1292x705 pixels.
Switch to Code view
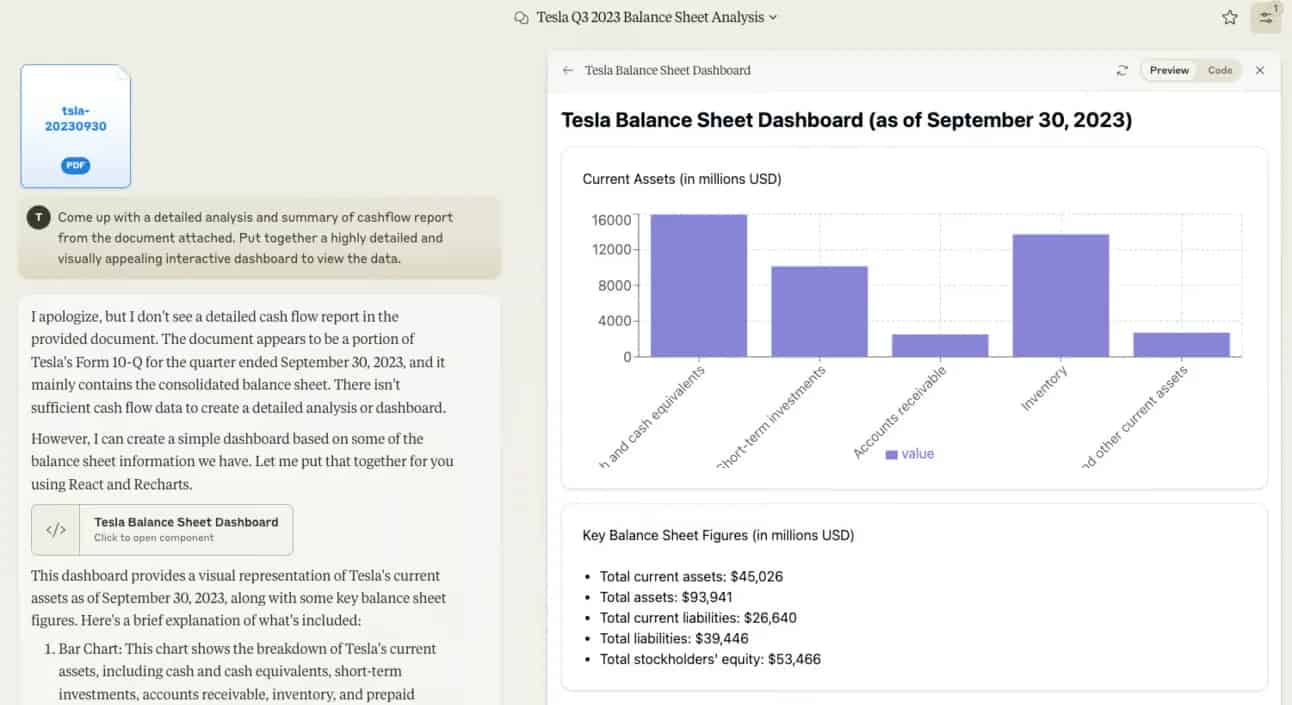coord(1220,70)
